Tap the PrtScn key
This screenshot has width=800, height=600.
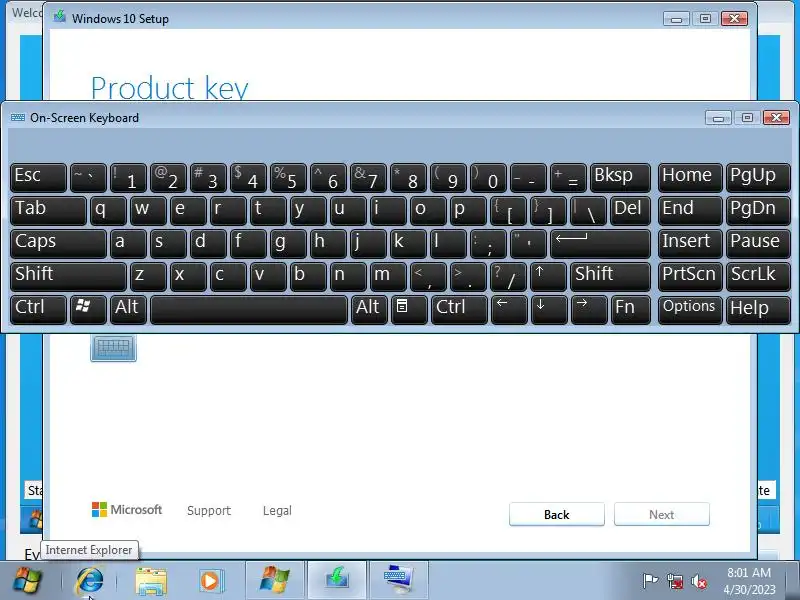coord(690,276)
